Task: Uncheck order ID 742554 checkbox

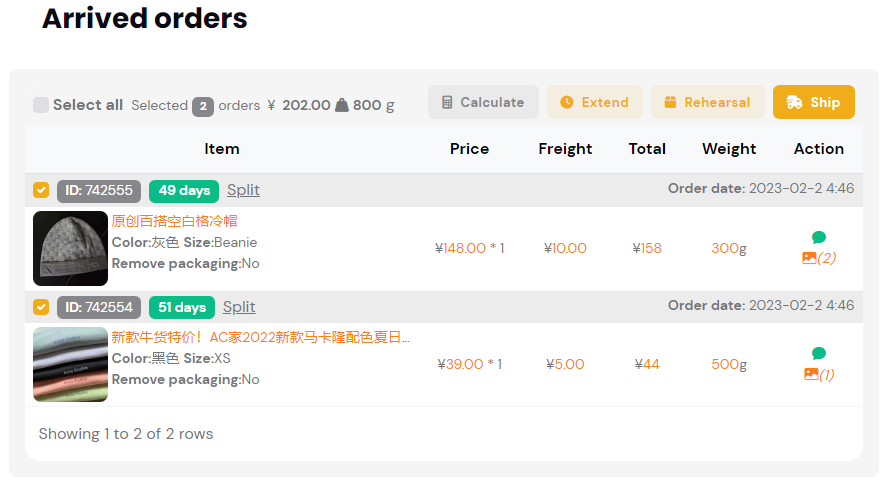Action: pyautogui.click(x=41, y=307)
